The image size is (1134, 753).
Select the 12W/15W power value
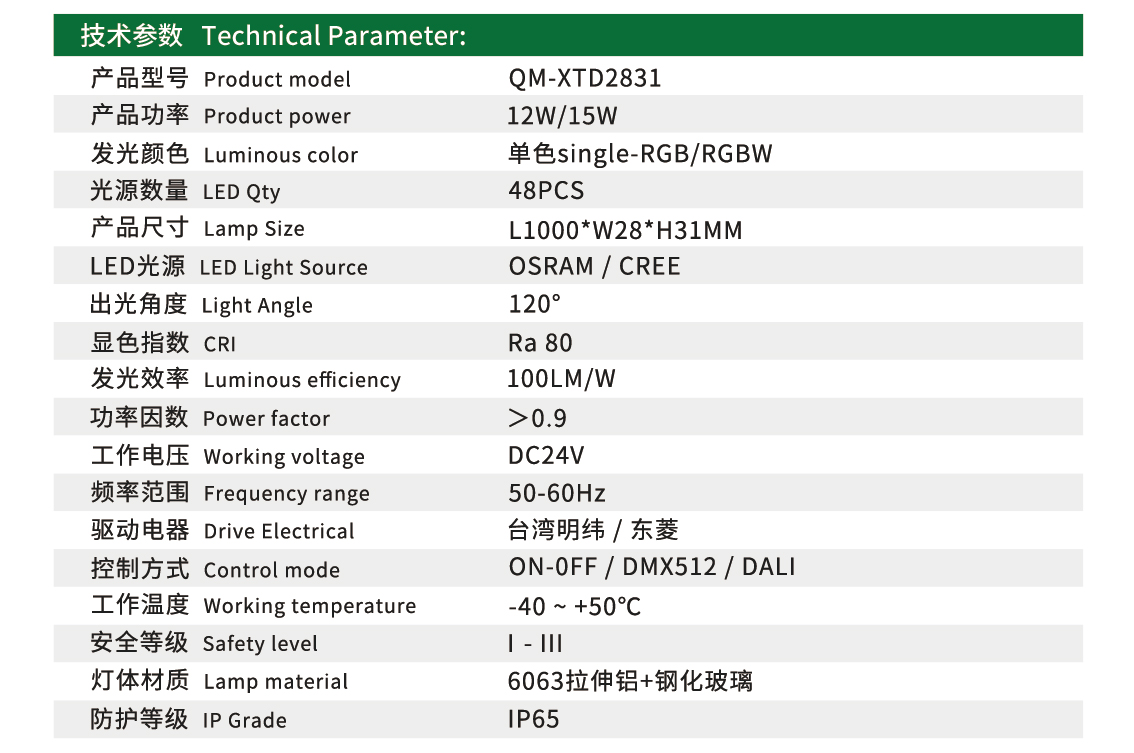[562, 116]
